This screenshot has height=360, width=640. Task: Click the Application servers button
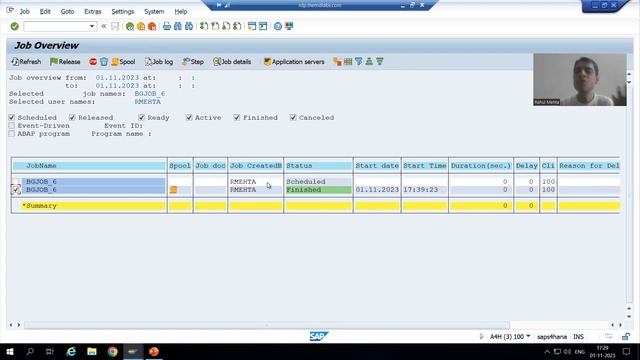[x=294, y=62]
